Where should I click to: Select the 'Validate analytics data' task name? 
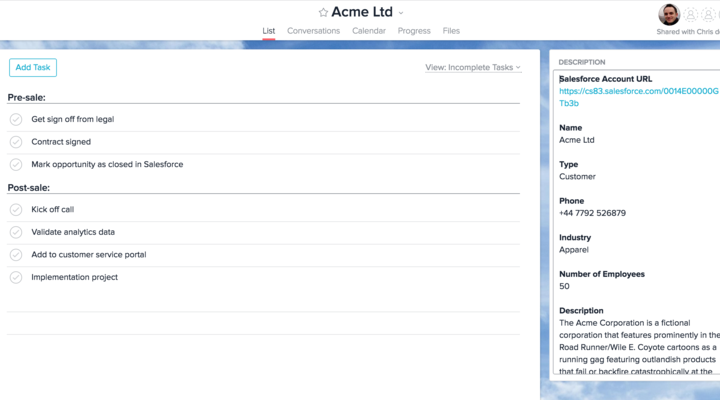pos(73,232)
